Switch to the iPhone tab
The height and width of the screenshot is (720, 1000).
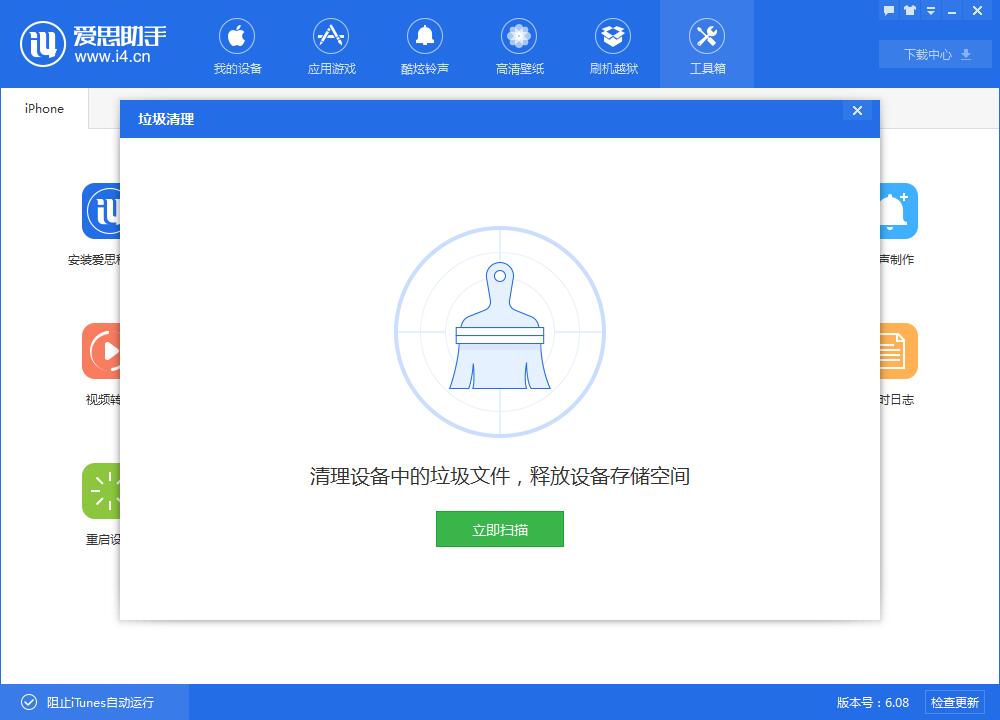[x=43, y=108]
